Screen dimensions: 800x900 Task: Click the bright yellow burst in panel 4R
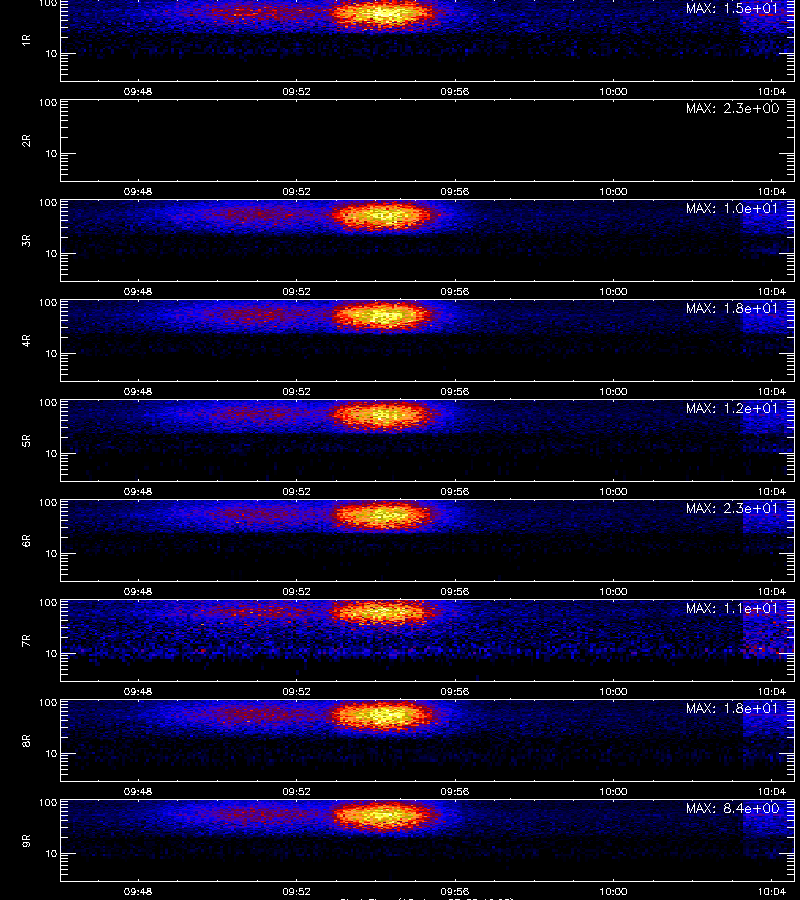(x=383, y=316)
